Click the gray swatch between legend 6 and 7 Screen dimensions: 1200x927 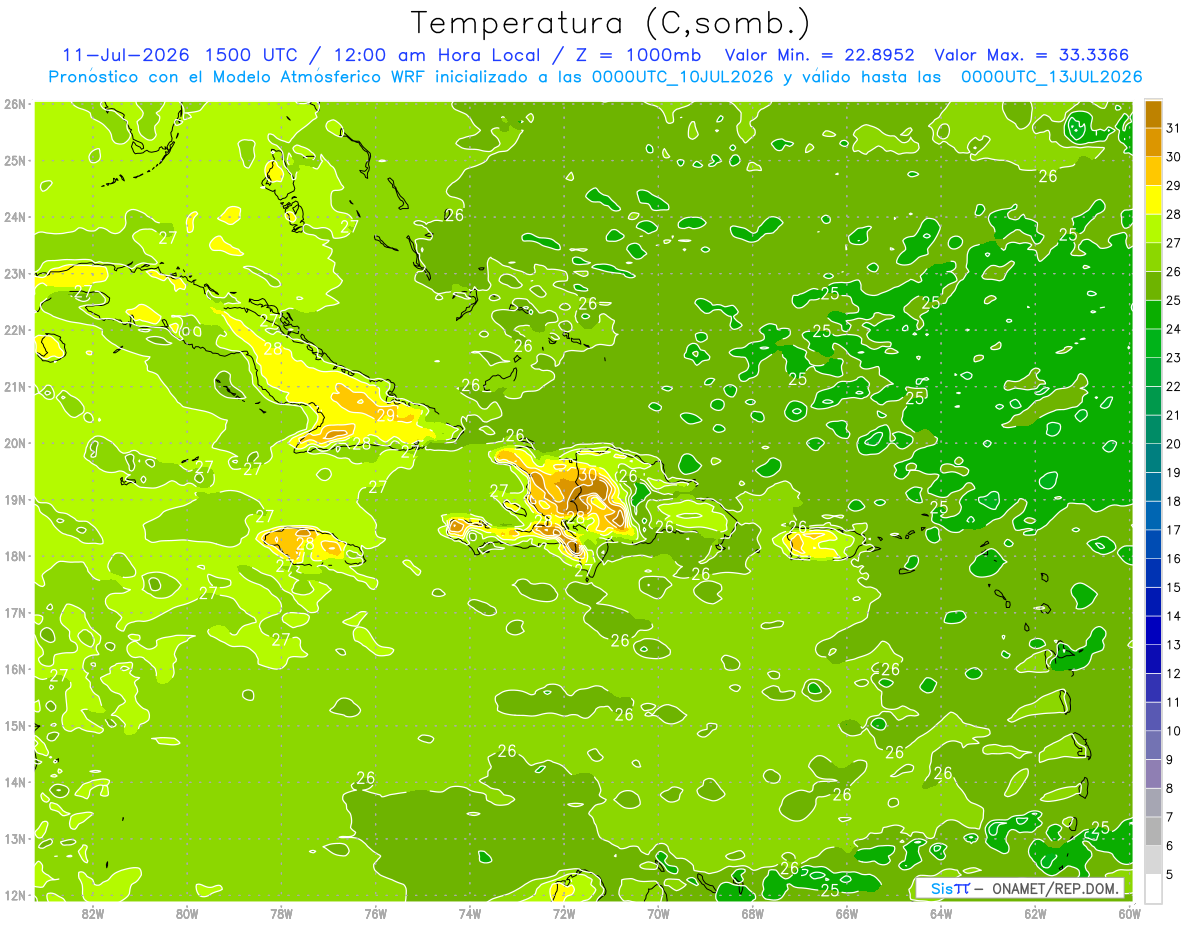(1153, 832)
